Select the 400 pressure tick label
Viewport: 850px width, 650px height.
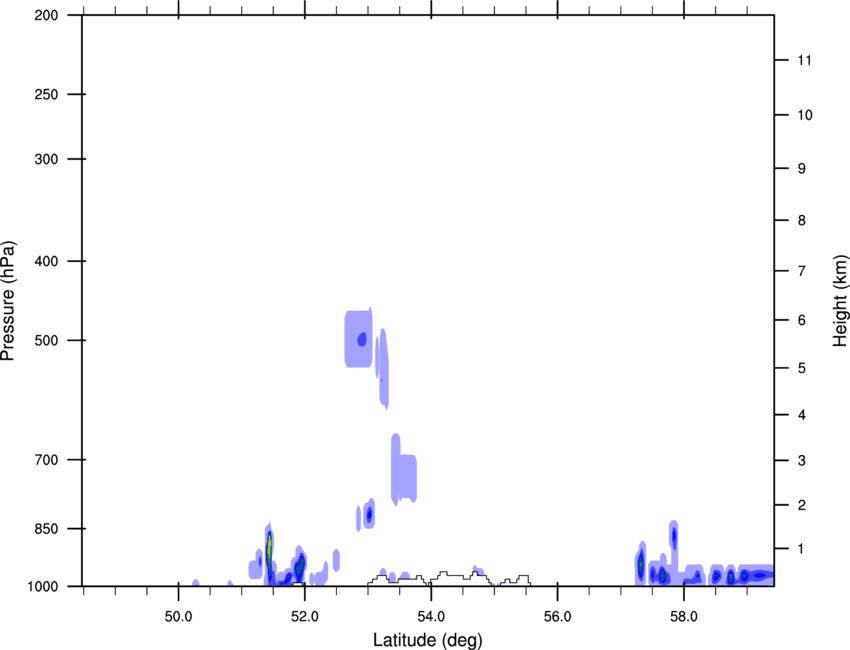(46, 261)
